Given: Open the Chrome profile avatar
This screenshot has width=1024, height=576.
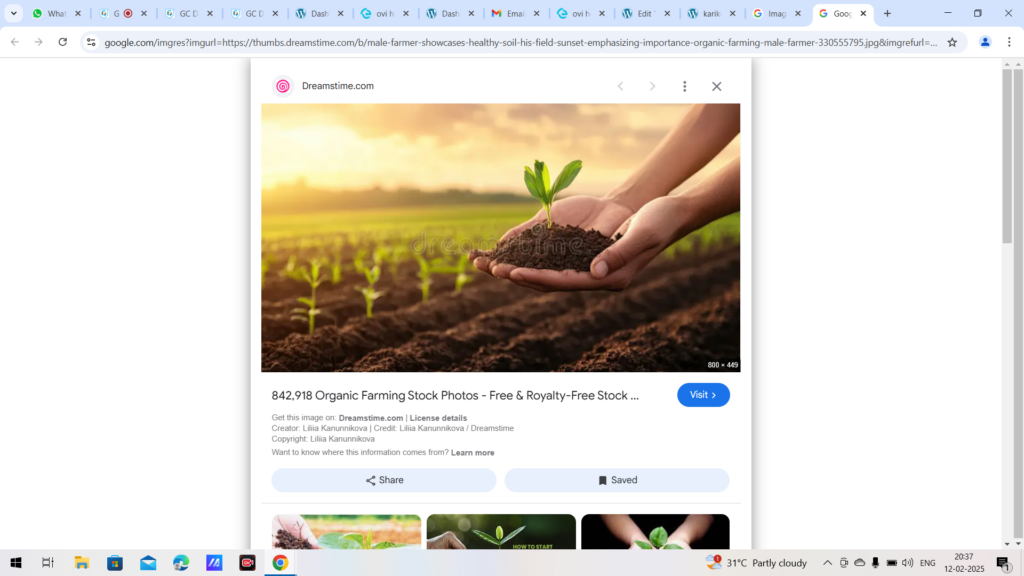Looking at the screenshot, I should click(985, 42).
